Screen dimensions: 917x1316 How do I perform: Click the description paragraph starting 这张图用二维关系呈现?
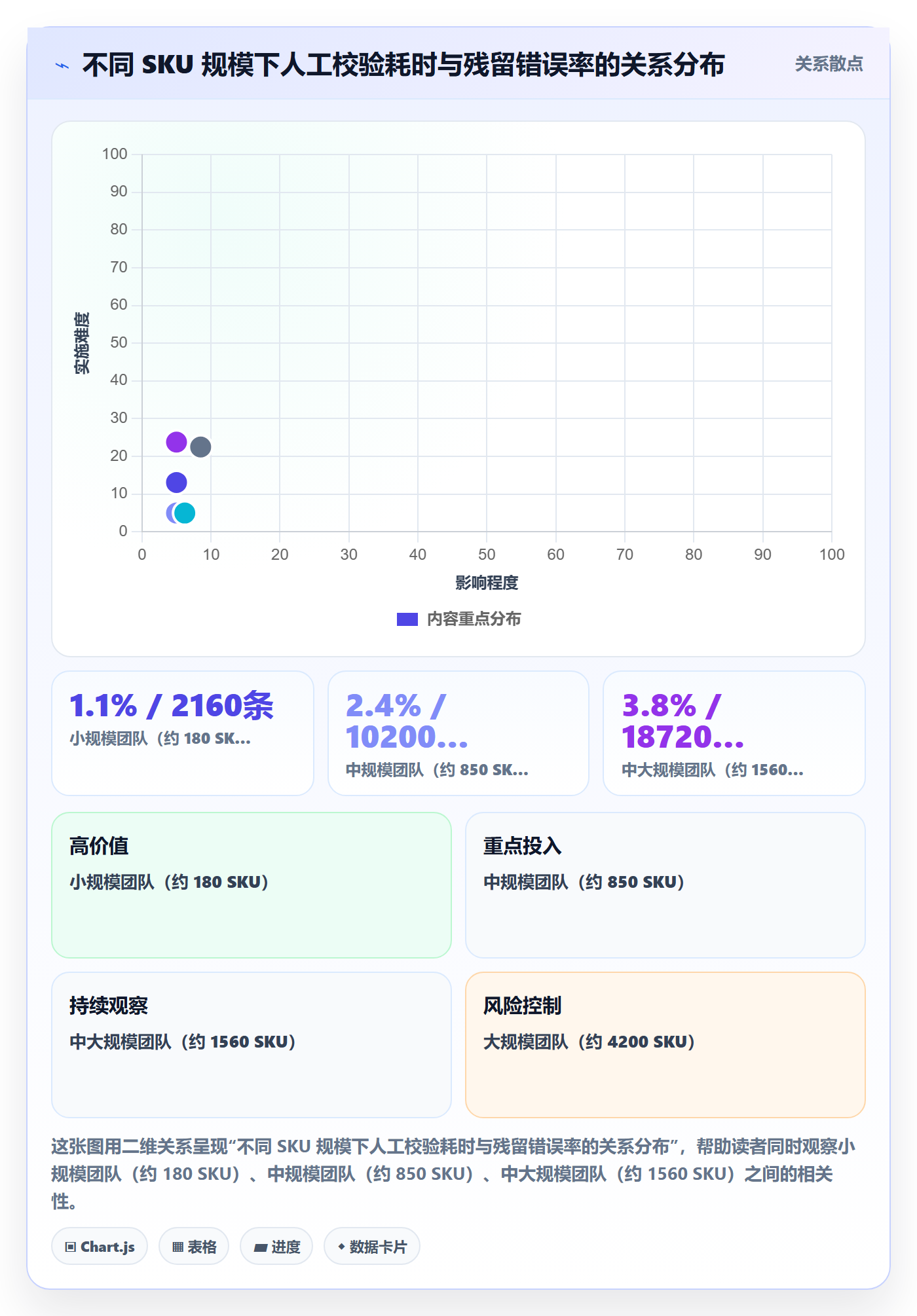click(454, 1174)
